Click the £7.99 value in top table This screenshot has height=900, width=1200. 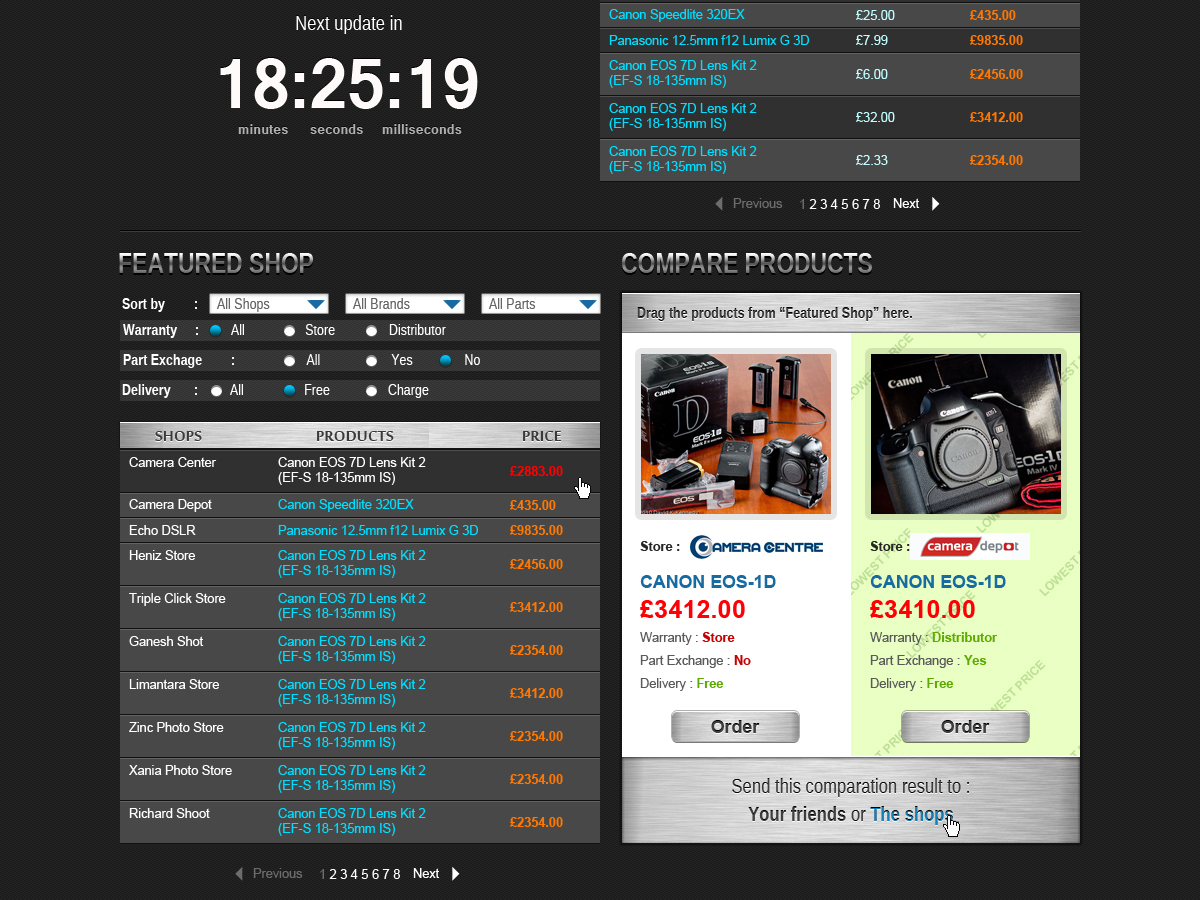pos(872,41)
